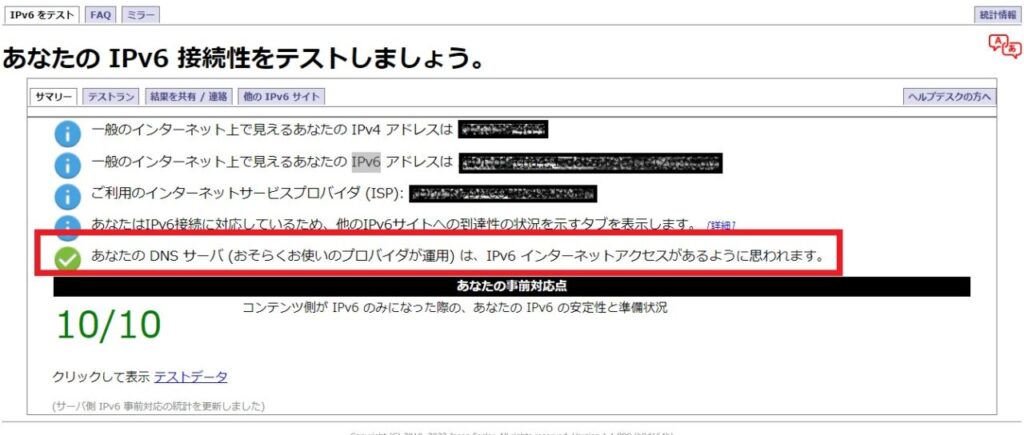Open the ヘルプデスクの方へ tab
Image resolution: width=1024 pixels, height=435 pixels.
tap(949, 97)
